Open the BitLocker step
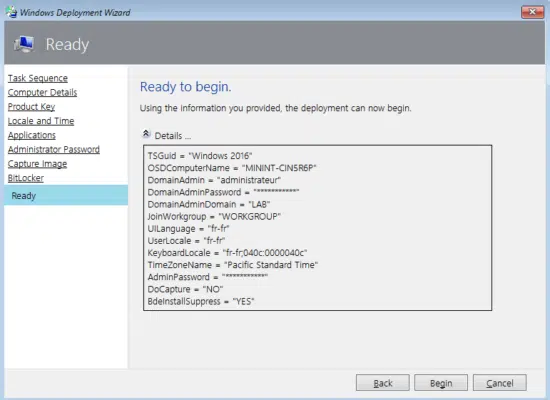Image resolution: width=550 pixels, height=400 pixels. tap(26, 178)
